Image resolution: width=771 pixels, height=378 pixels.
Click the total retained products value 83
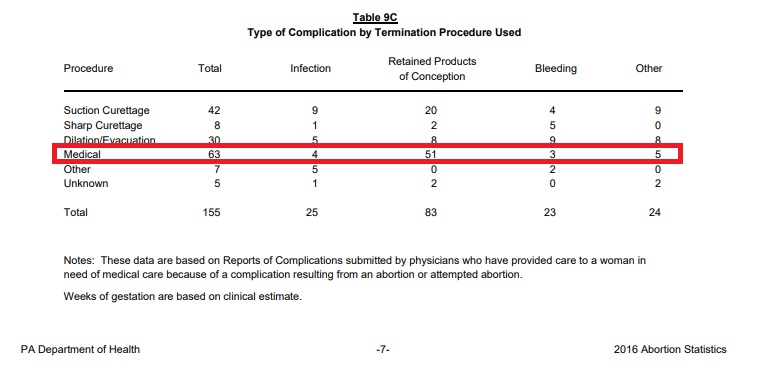tap(431, 212)
